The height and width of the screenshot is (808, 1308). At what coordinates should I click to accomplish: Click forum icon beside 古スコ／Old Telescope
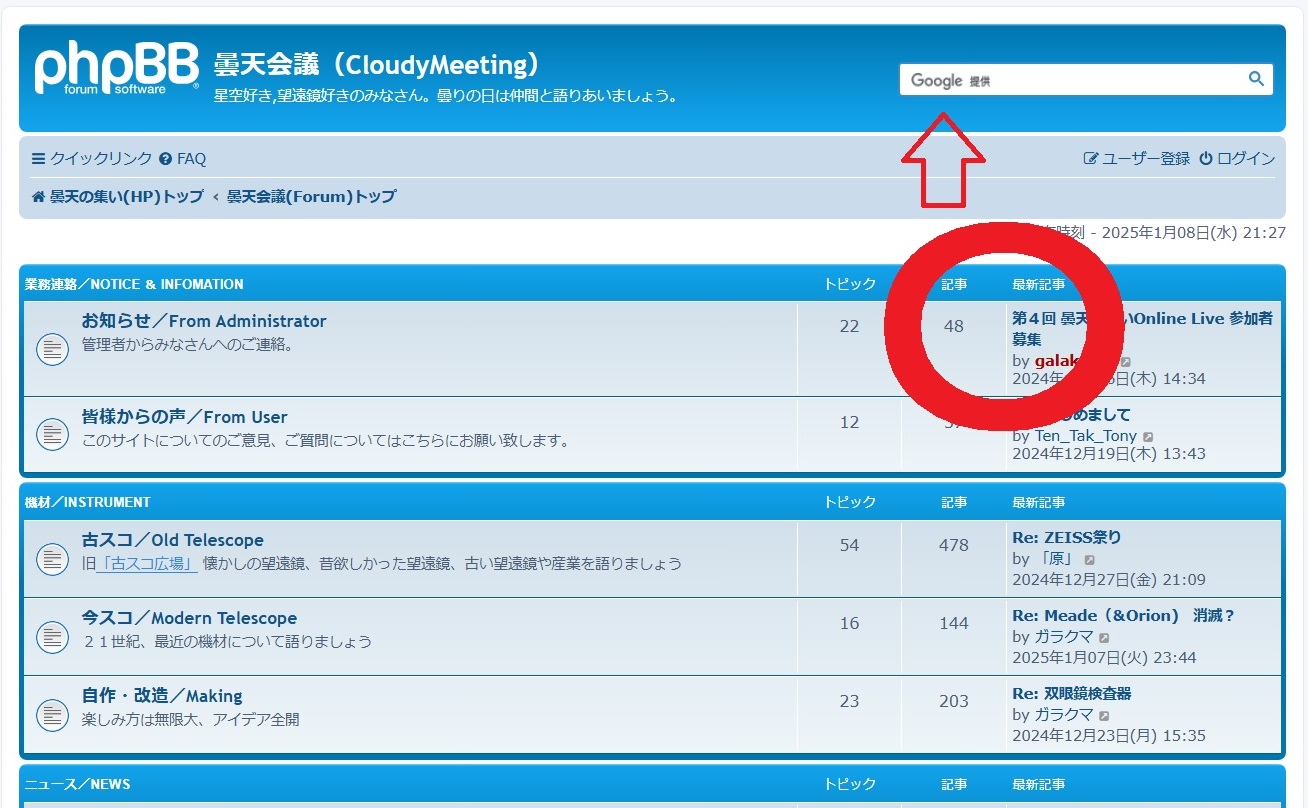(52, 559)
